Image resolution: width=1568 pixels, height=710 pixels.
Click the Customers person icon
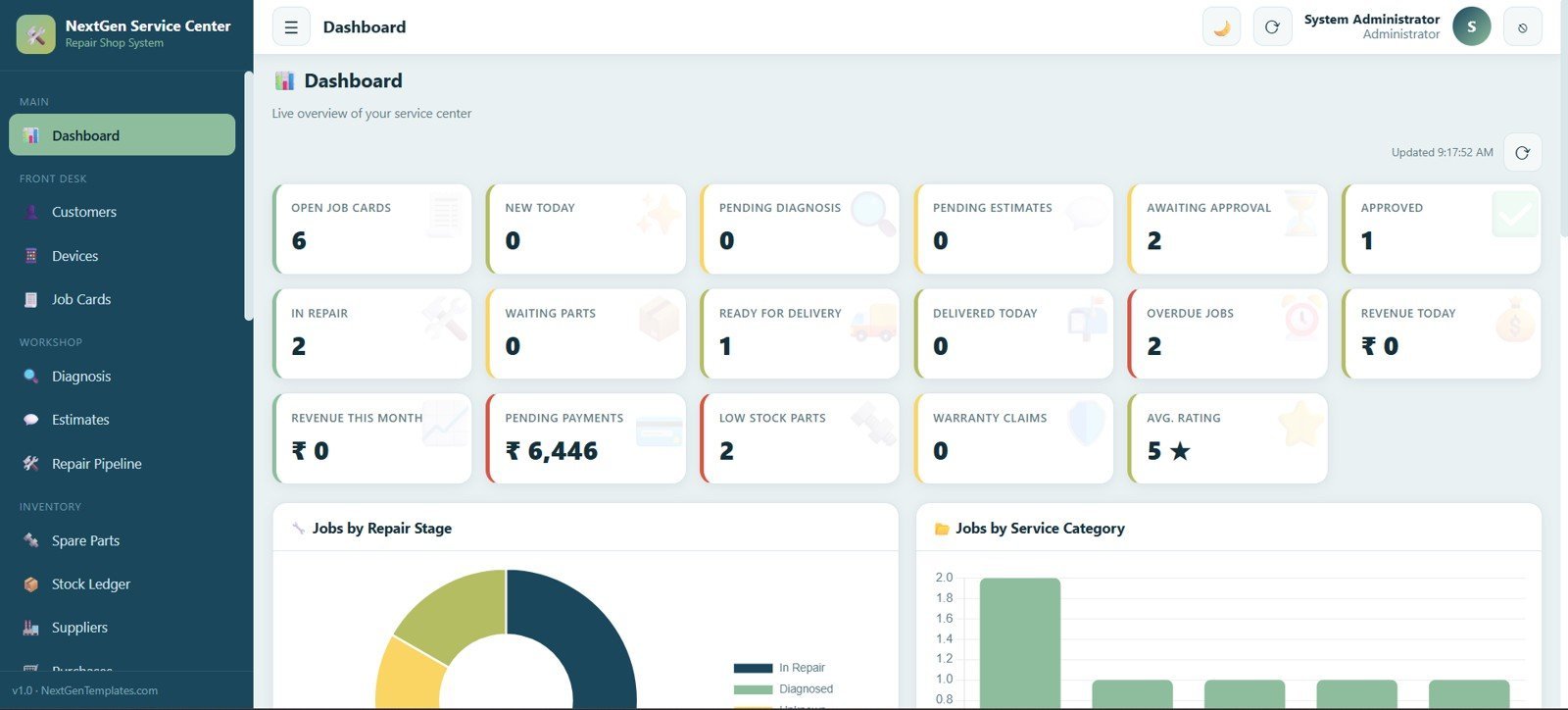click(x=31, y=212)
